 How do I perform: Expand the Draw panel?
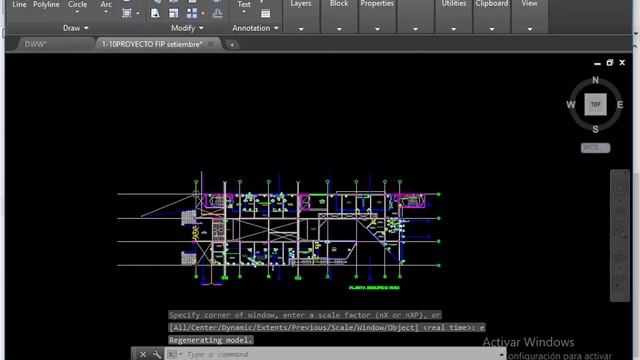tap(76, 28)
